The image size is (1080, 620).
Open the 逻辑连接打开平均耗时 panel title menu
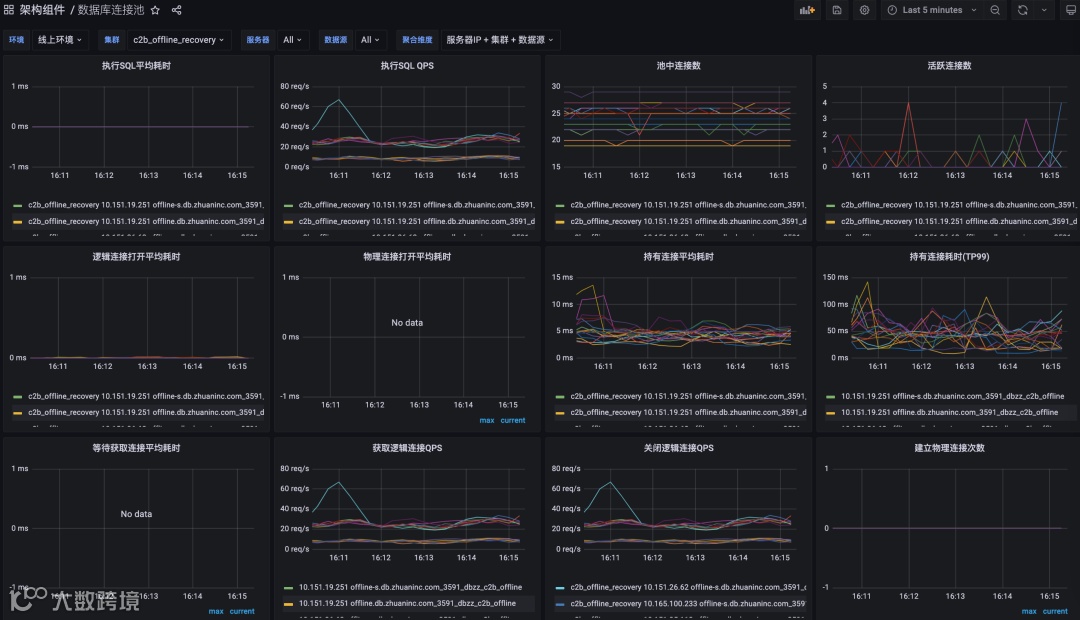coord(136,256)
